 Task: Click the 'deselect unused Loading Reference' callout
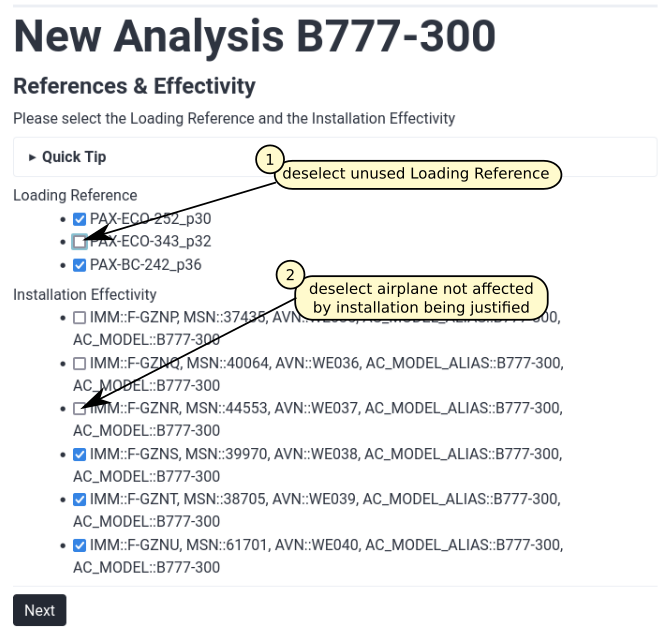tap(415, 174)
